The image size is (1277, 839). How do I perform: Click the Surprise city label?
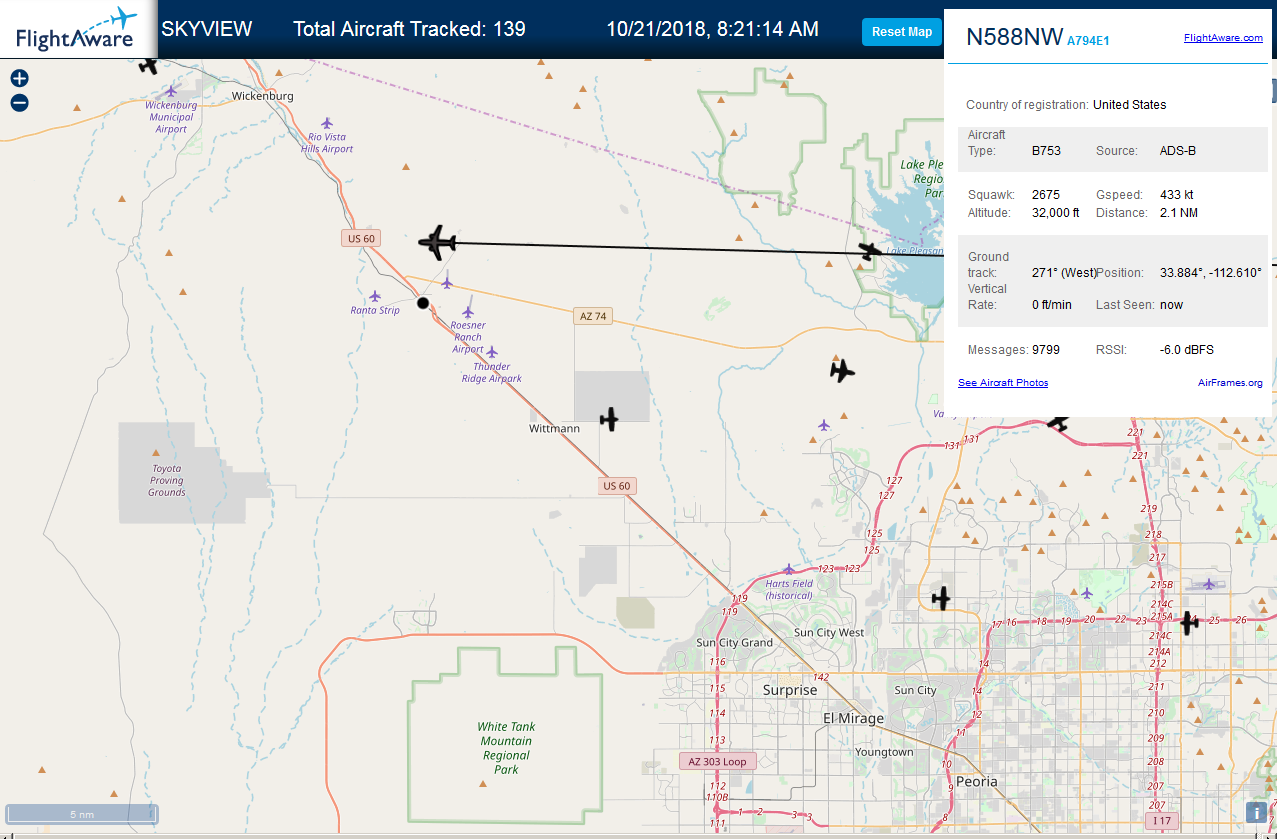pyautogui.click(x=790, y=691)
